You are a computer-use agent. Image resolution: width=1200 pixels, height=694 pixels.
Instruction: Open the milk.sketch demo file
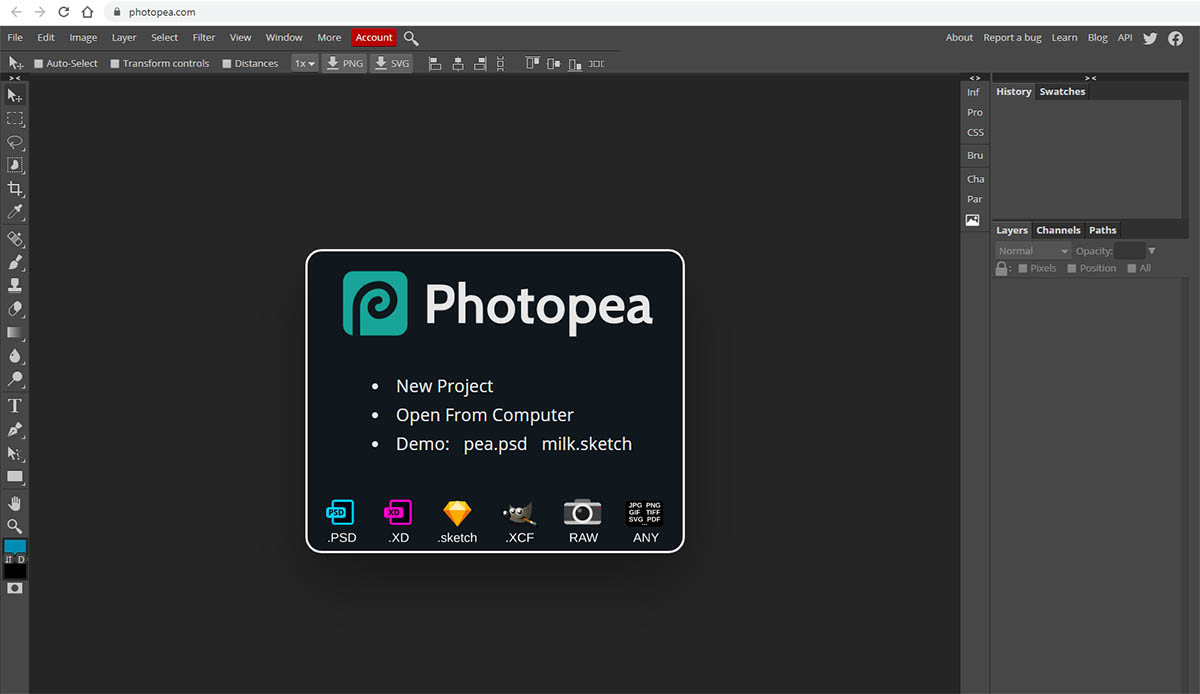coord(587,444)
